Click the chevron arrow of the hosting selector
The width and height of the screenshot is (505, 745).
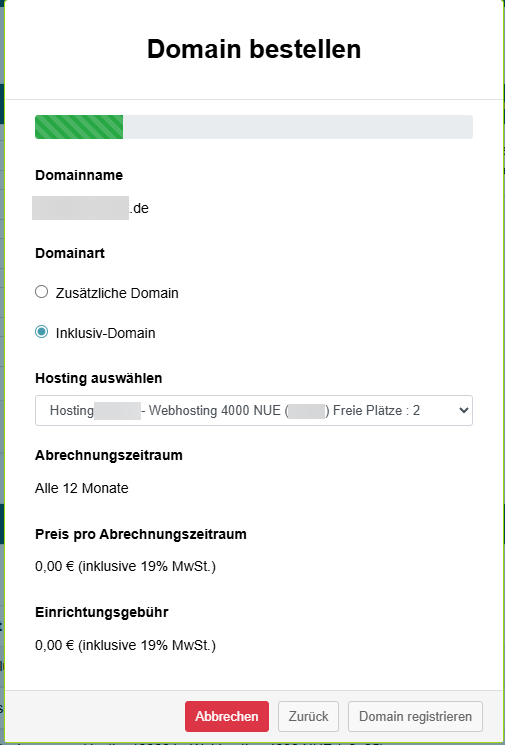[464, 410]
